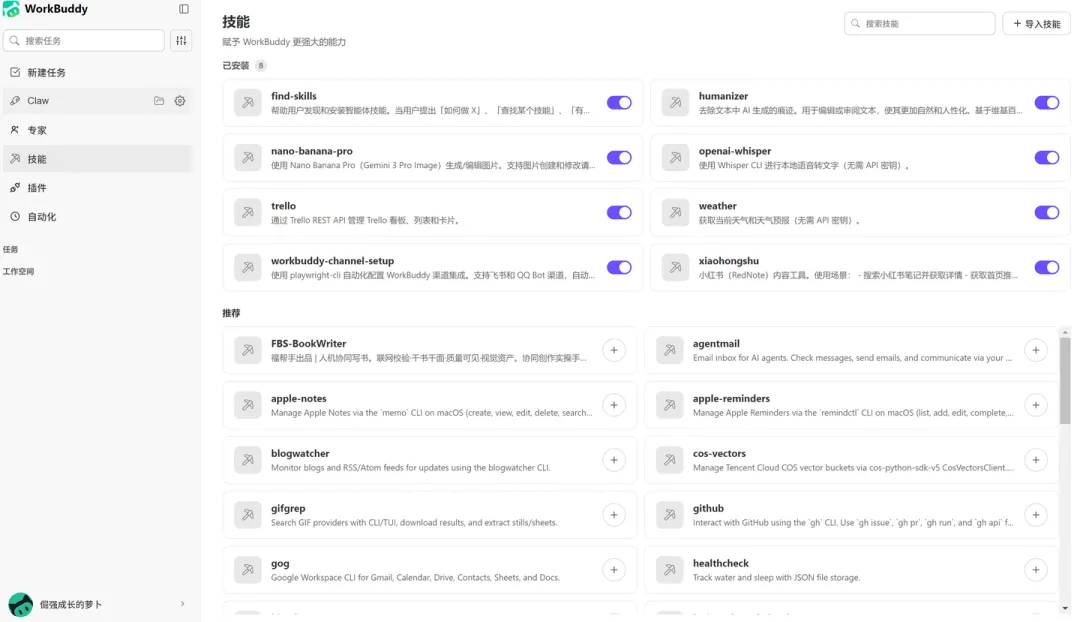
Task: Toggle the weather skill off
Action: point(1046,213)
